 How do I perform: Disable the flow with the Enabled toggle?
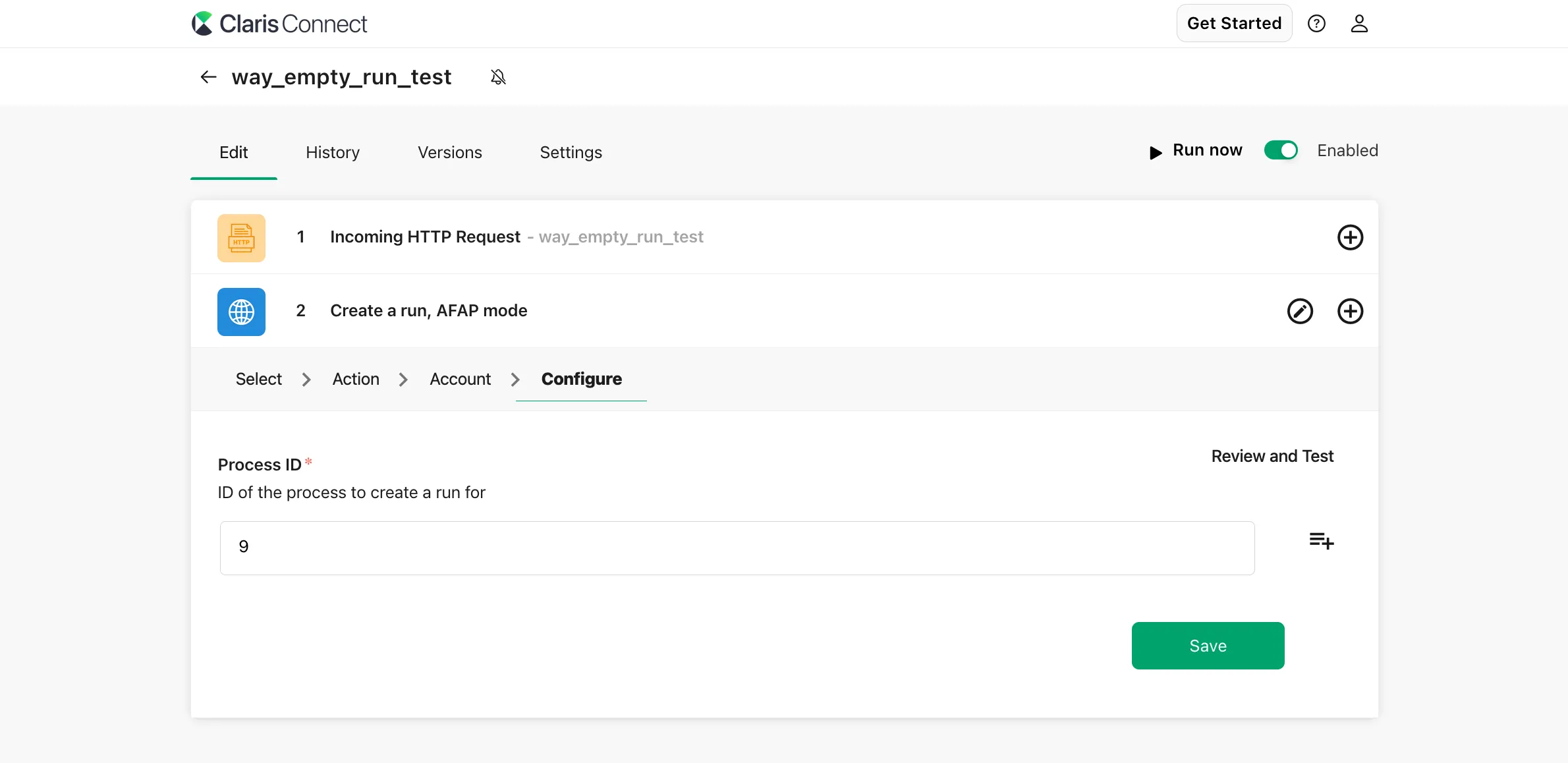point(1281,150)
